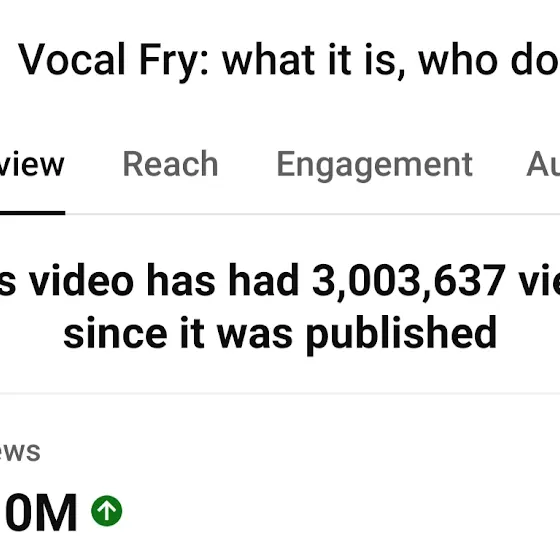Image resolution: width=560 pixels, height=560 pixels.
Task: Open the cut-off Audience tab
Action: pyautogui.click(x=543, y=164)
